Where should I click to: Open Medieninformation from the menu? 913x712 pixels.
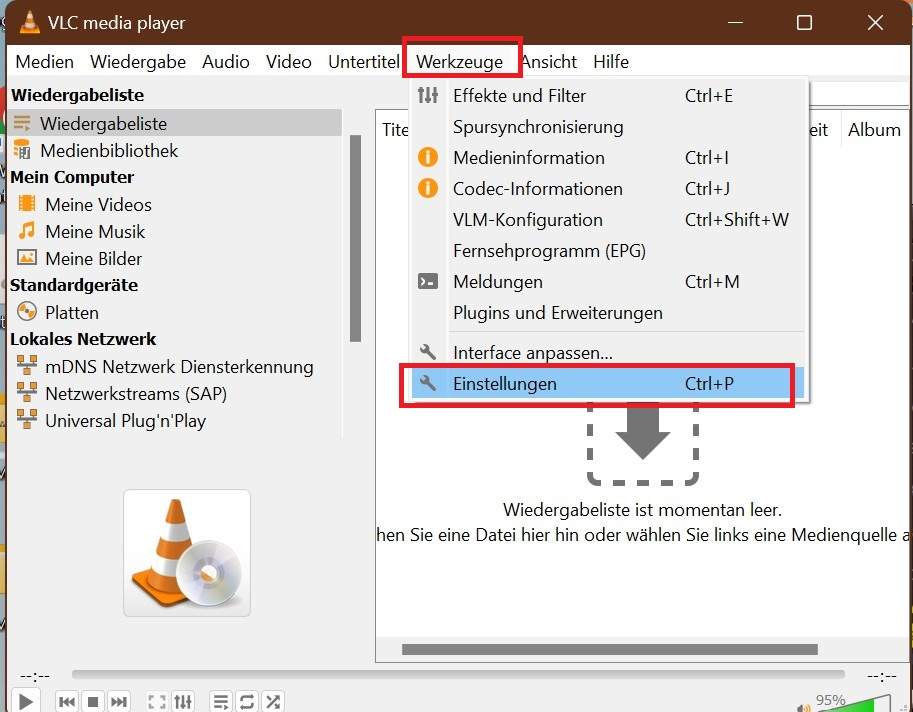pos(608,158)
